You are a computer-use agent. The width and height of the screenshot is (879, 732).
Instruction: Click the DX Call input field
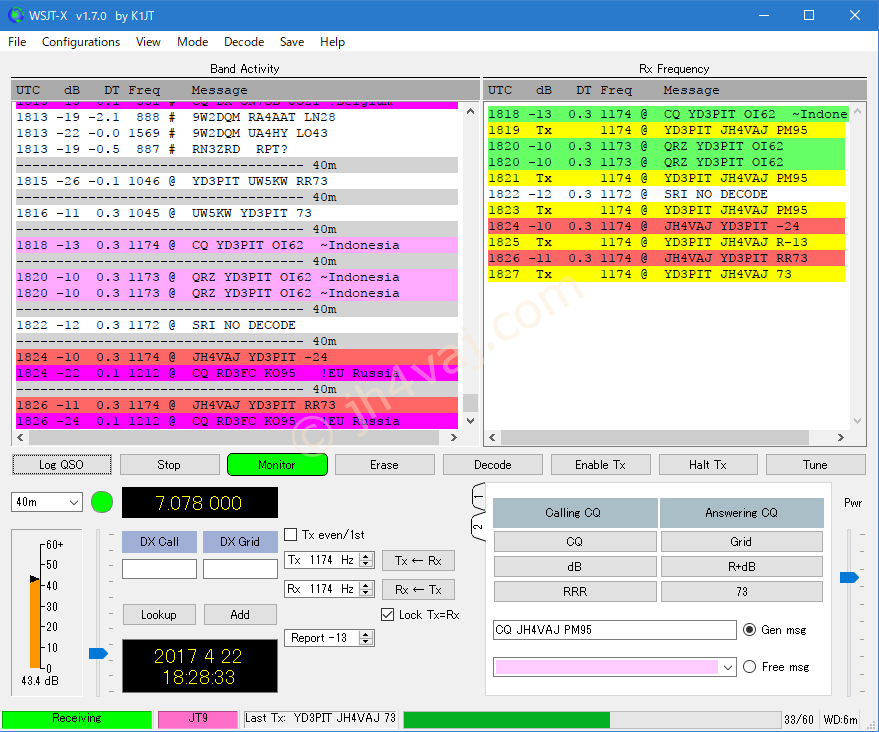pos(159,568)
